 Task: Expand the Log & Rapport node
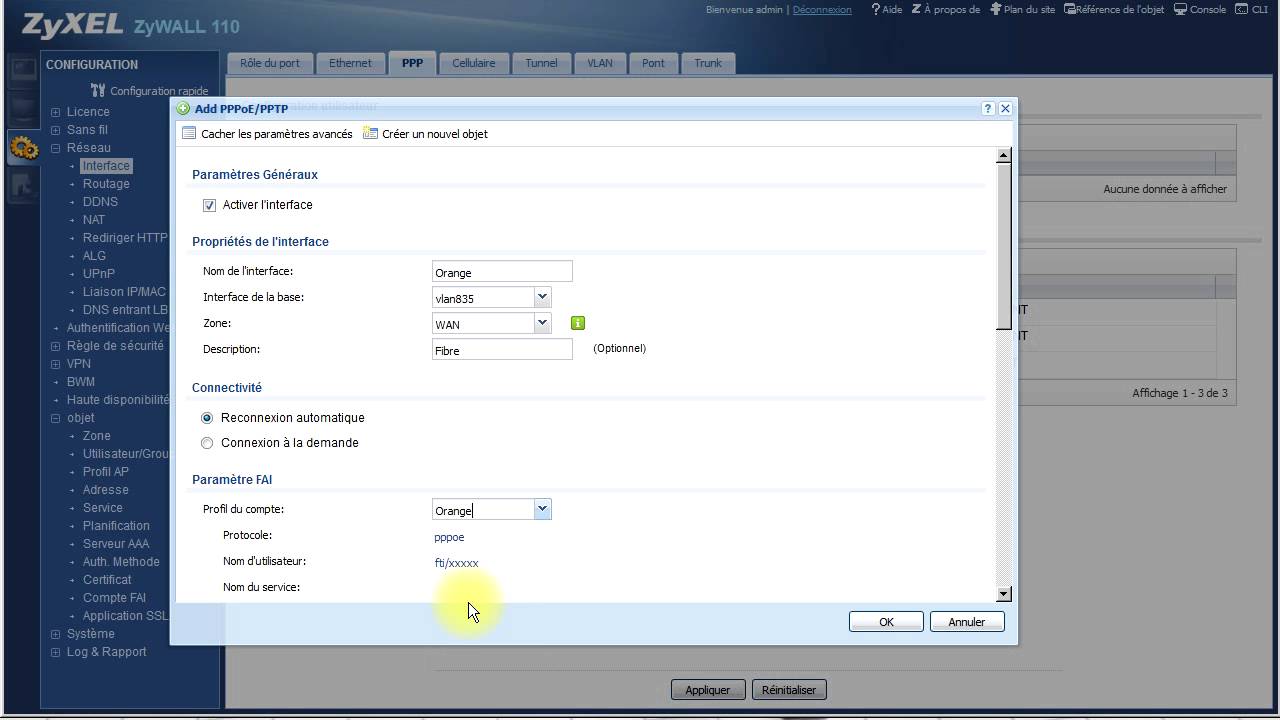pyautogui.click(x=56, y=652)
